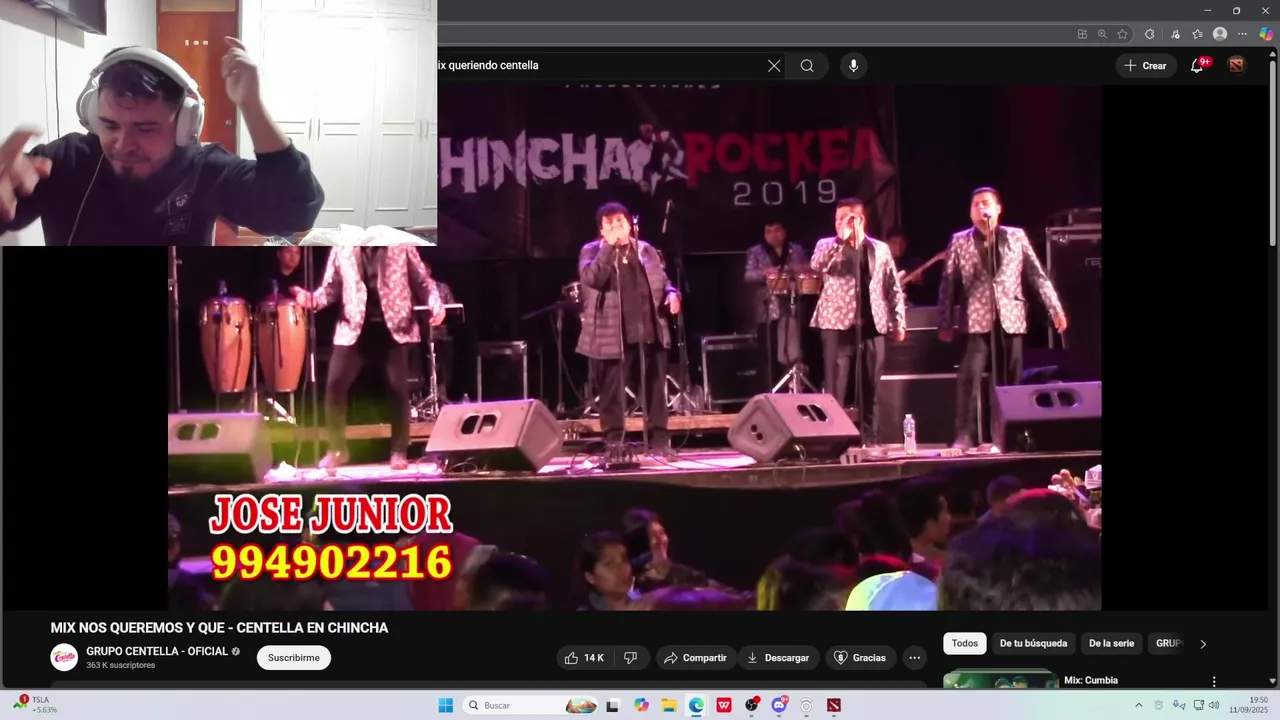Subscribe with the Suscribirme button
The height and width of the screenshot is (720, 1280).
(x=294, y=658)
